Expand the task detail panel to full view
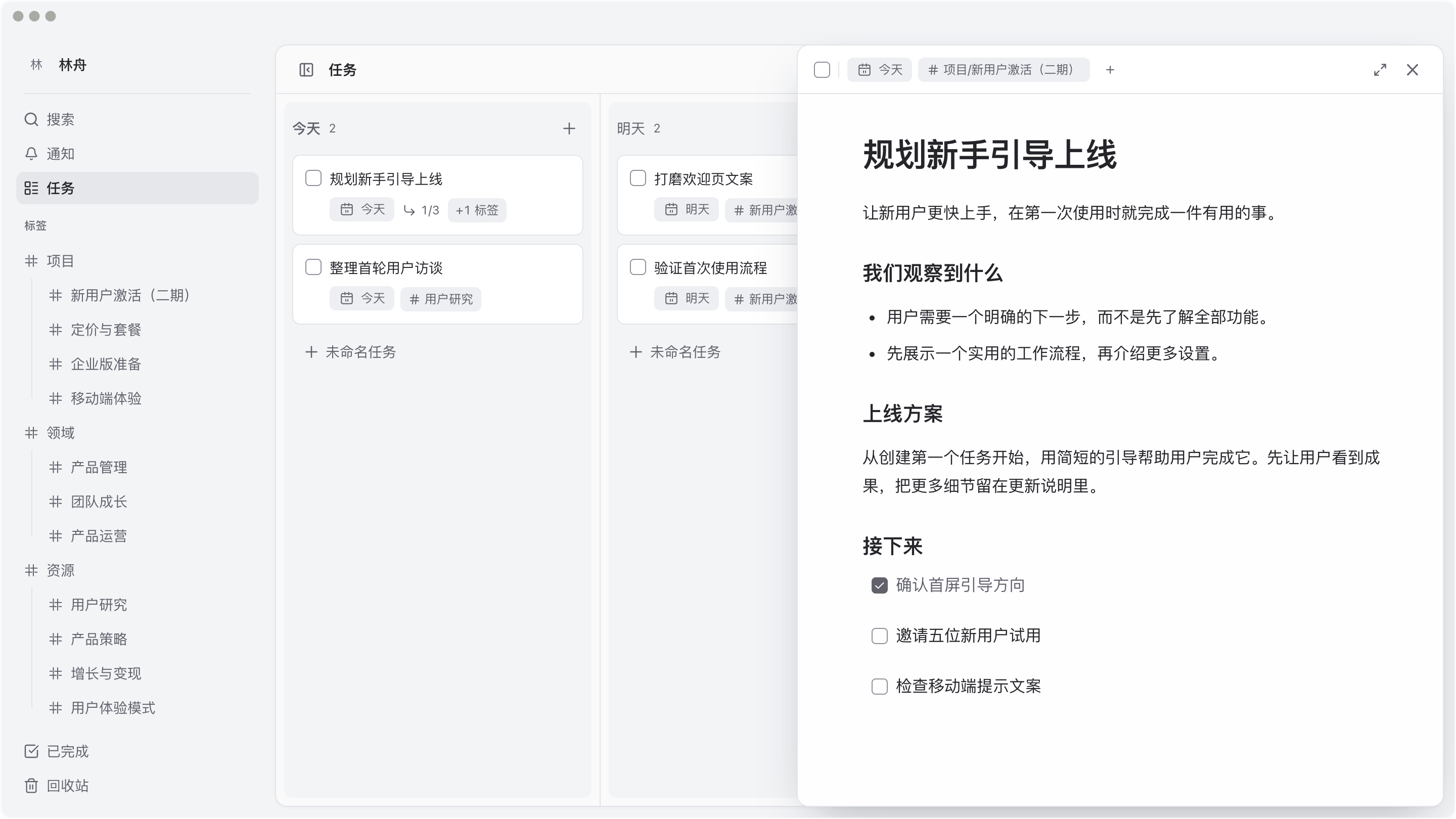 coord(1380,70)
